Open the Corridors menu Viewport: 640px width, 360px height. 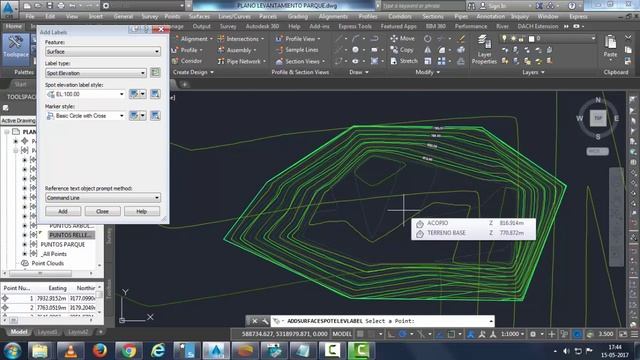pos(400,17)
